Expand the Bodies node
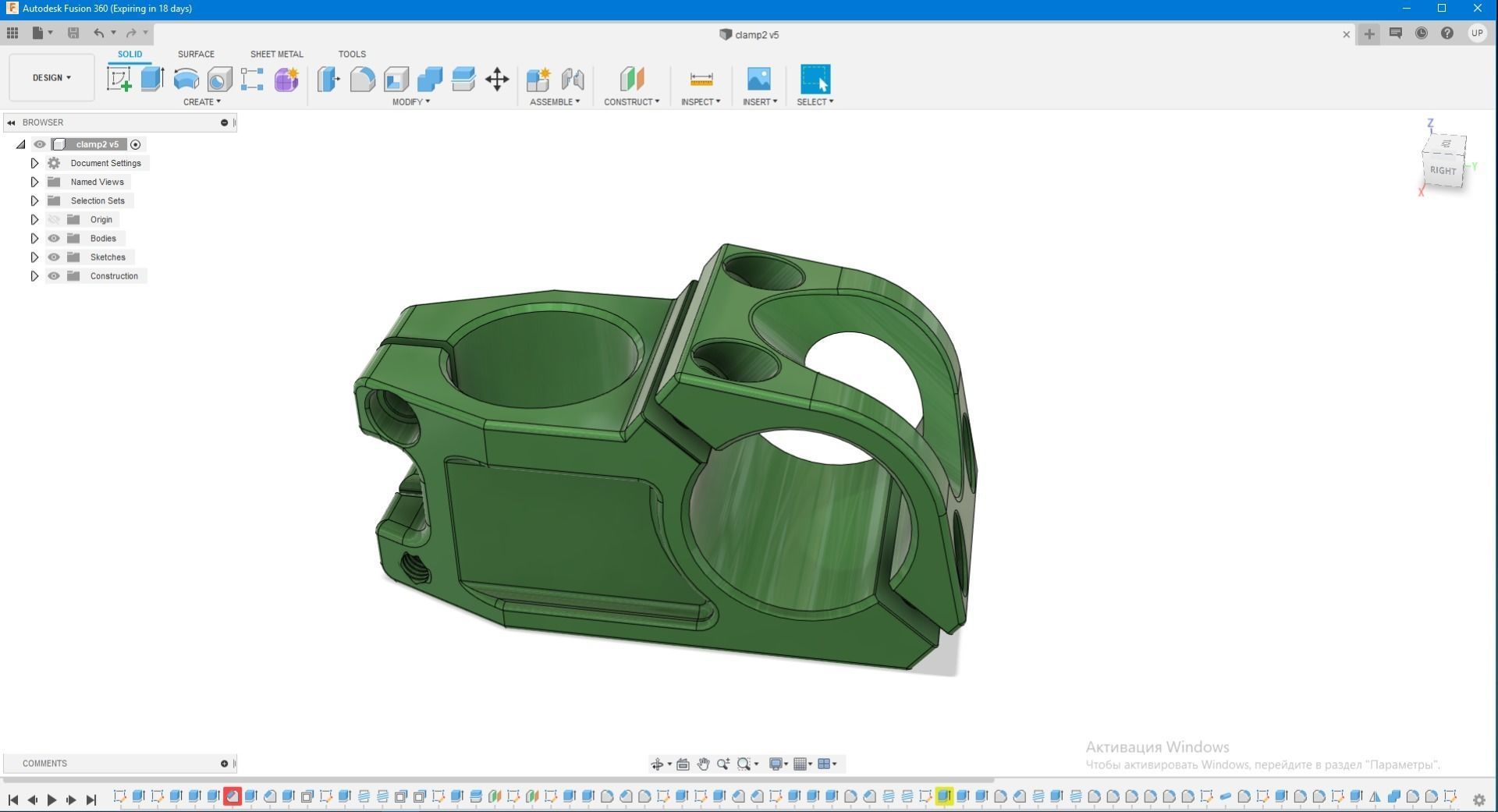Image resolution: width=1498 pixels, height=812 pixels. click(x=34, y=238)
